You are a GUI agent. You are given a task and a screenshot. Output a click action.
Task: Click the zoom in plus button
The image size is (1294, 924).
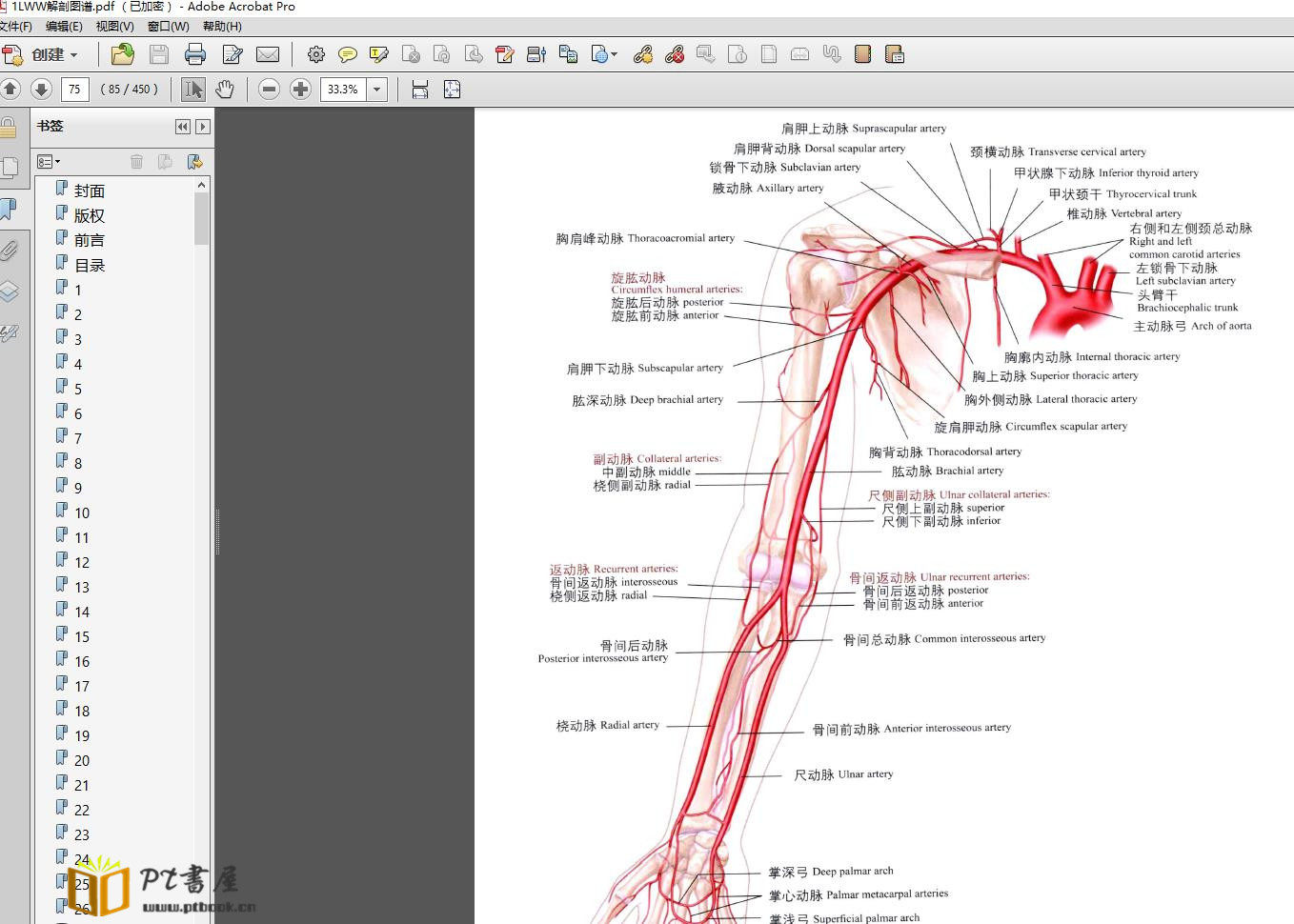click(300, 90)
